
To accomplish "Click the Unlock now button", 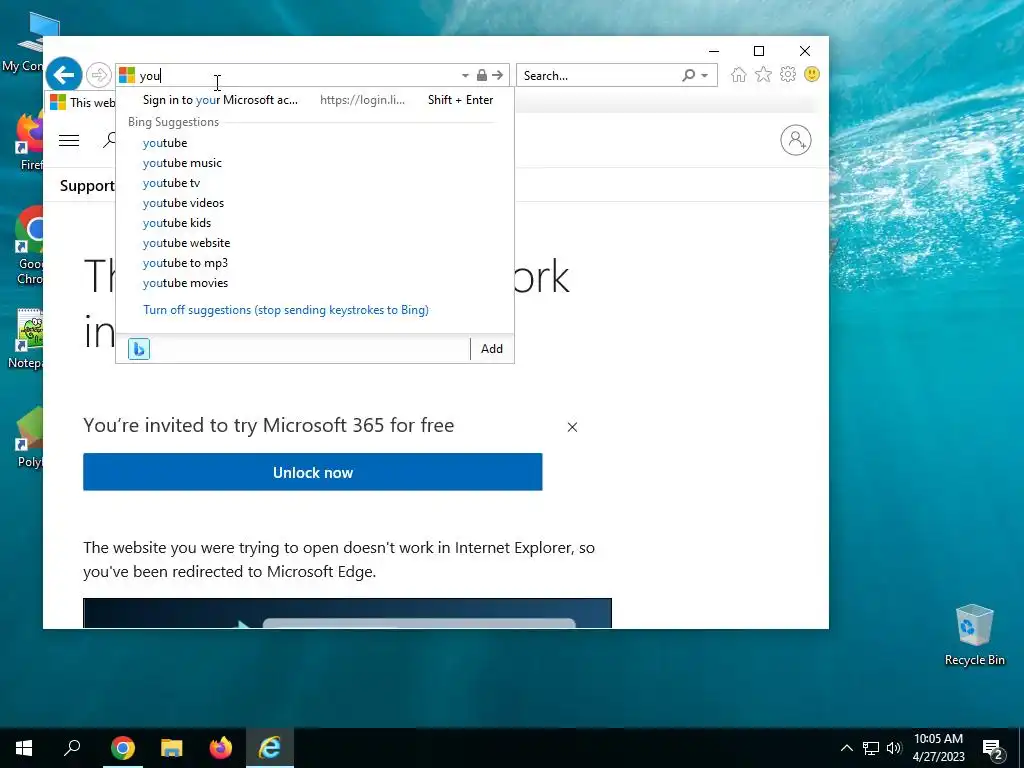I will 313,472.
